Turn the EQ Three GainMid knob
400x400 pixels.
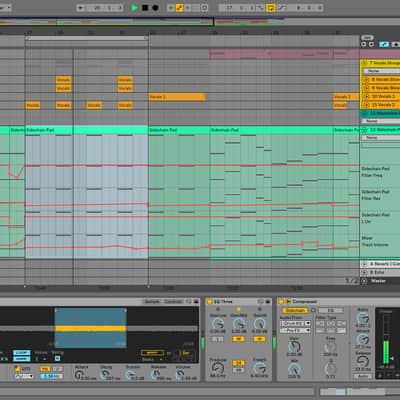pyautogui.click(x=239, y=323)
